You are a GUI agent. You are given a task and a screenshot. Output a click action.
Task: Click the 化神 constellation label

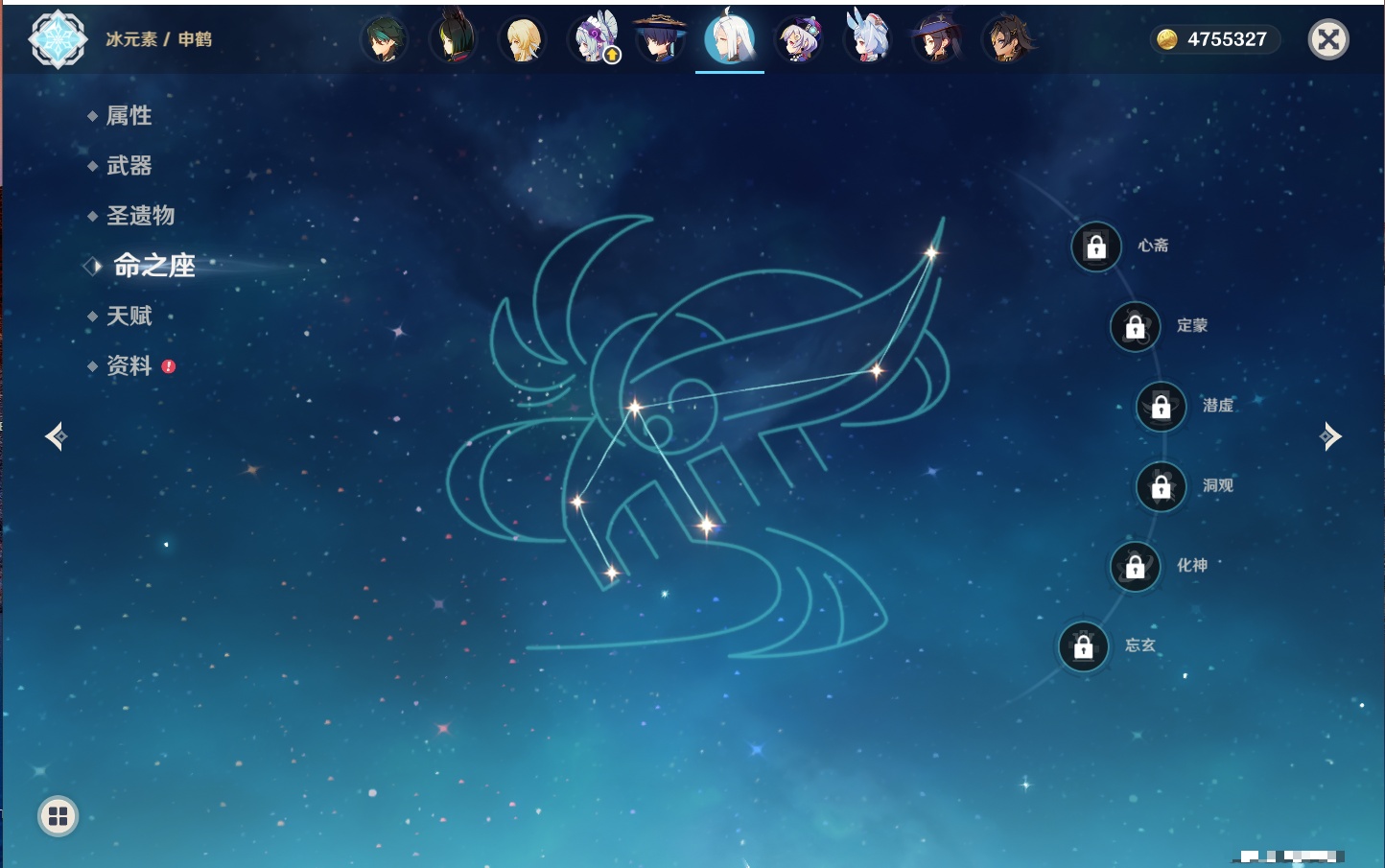click(1192, 565)
